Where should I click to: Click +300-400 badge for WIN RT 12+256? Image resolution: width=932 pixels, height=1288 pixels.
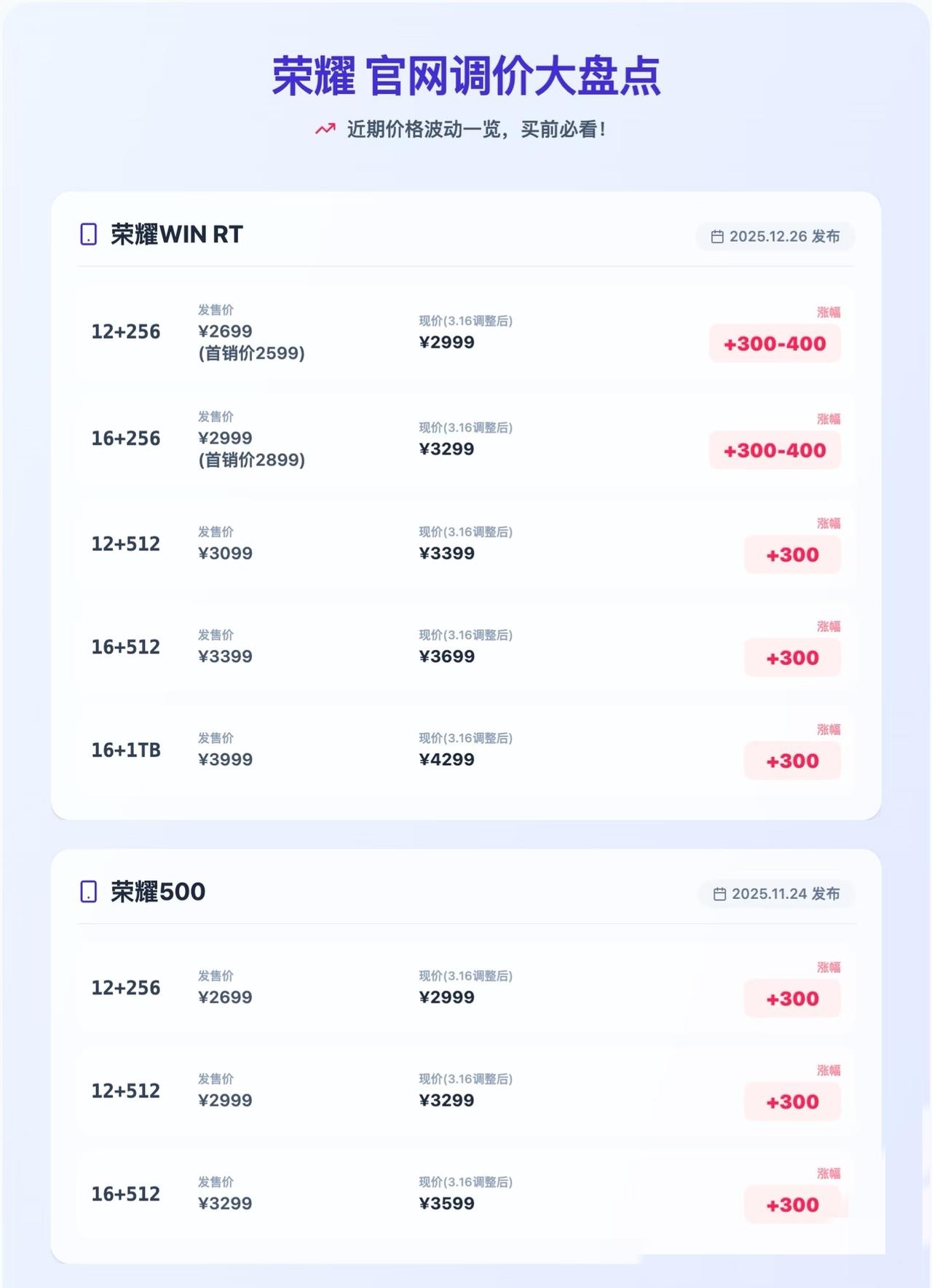coord(775,344)
